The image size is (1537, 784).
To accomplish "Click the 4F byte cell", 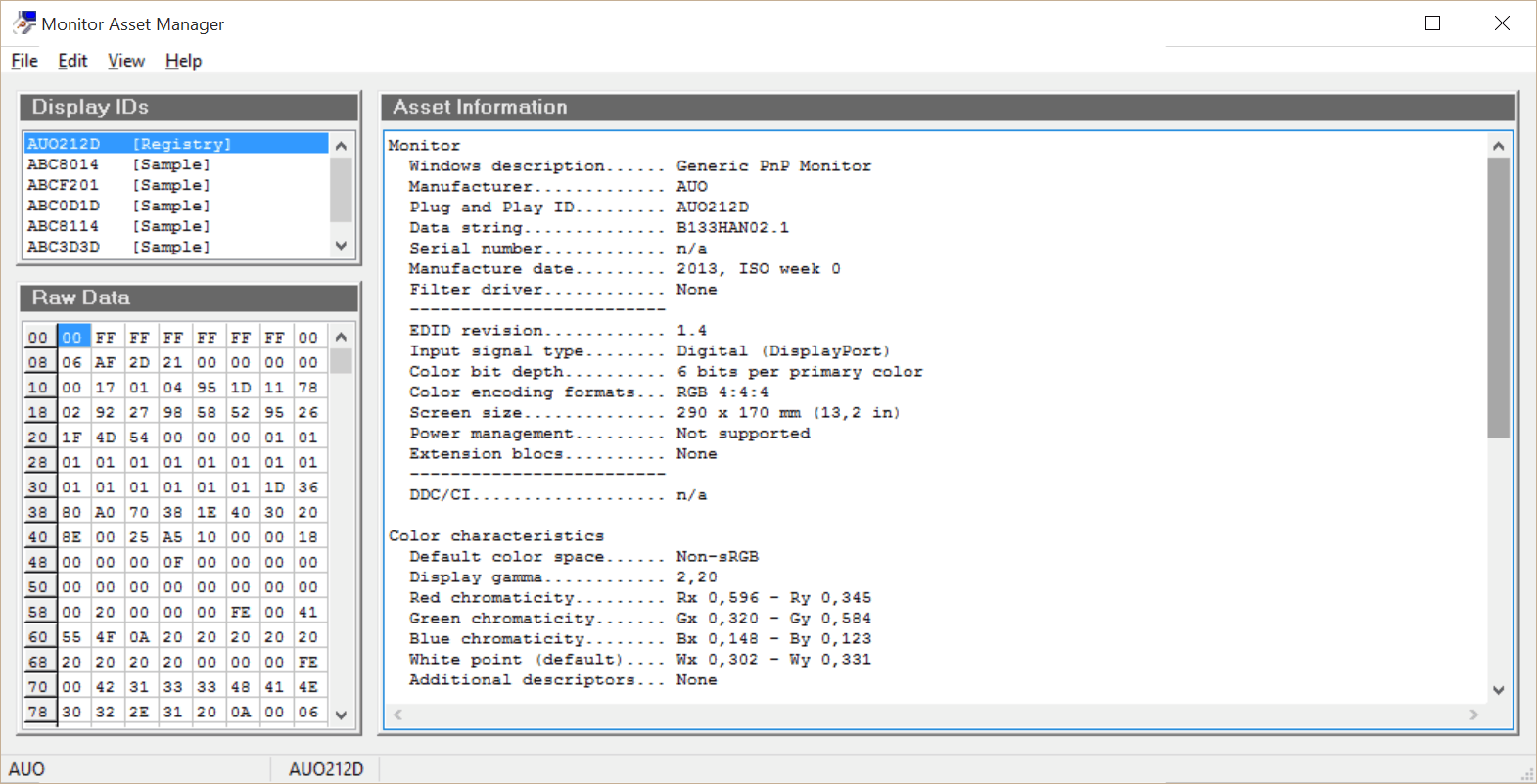I will [106, 637].
